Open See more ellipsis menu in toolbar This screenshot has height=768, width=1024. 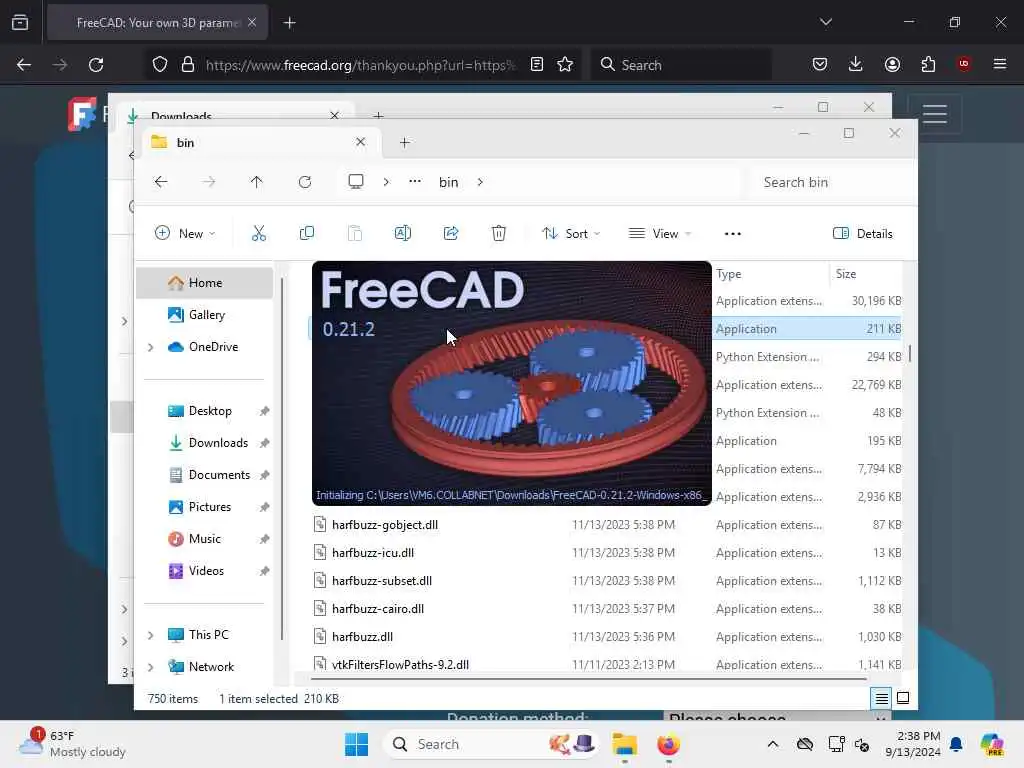point(732,233)
